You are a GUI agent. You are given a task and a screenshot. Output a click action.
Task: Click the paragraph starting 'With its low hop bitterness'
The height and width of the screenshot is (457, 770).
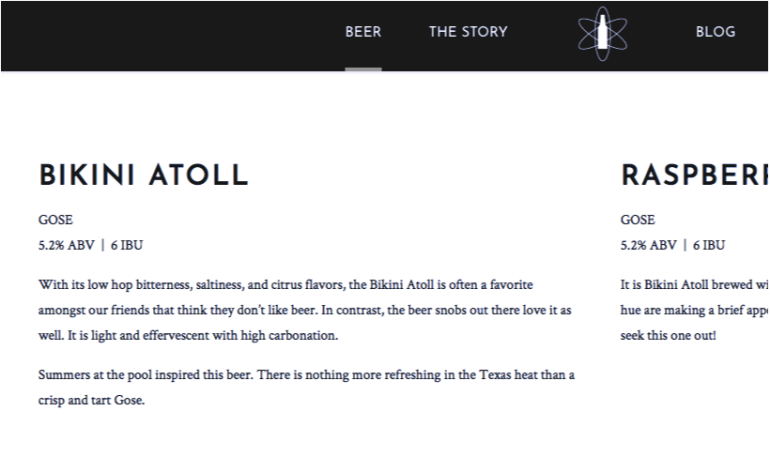305,310
